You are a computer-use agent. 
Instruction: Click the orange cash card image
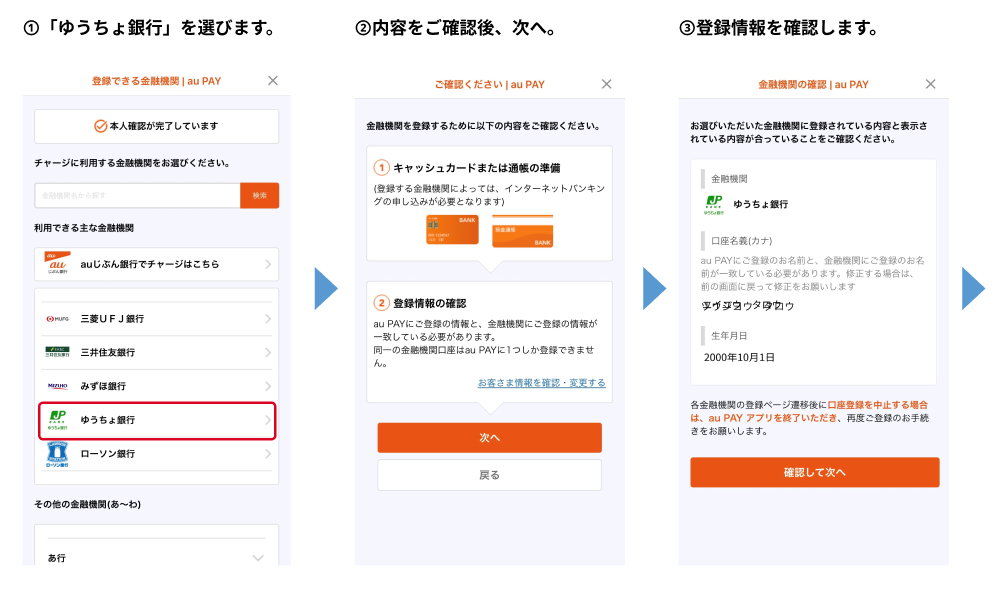click(452, 231)
